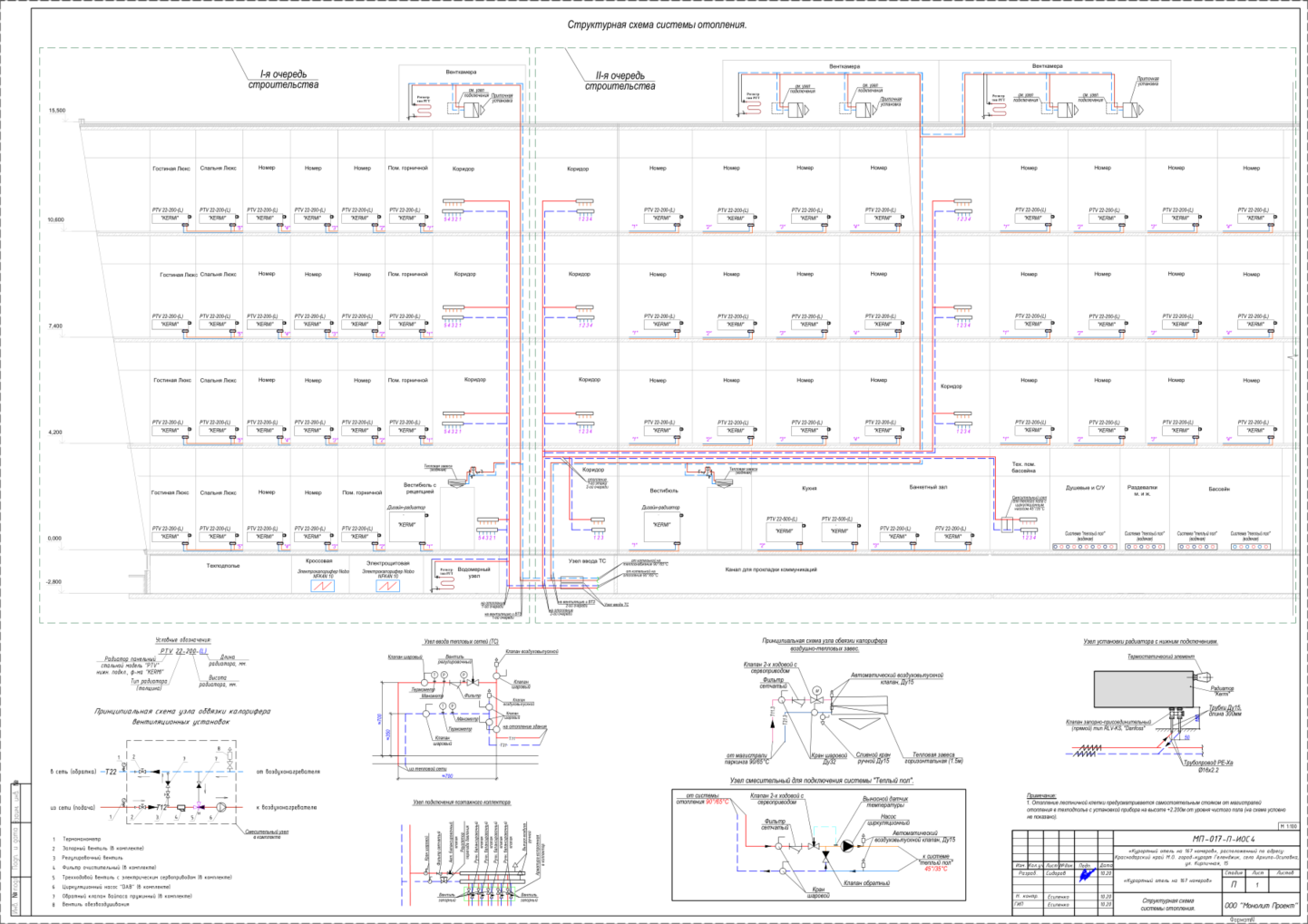Viewport: 1308px width, 924px height.
Task: Click the 'Примечание' note heading
Action: [1042, 795]
